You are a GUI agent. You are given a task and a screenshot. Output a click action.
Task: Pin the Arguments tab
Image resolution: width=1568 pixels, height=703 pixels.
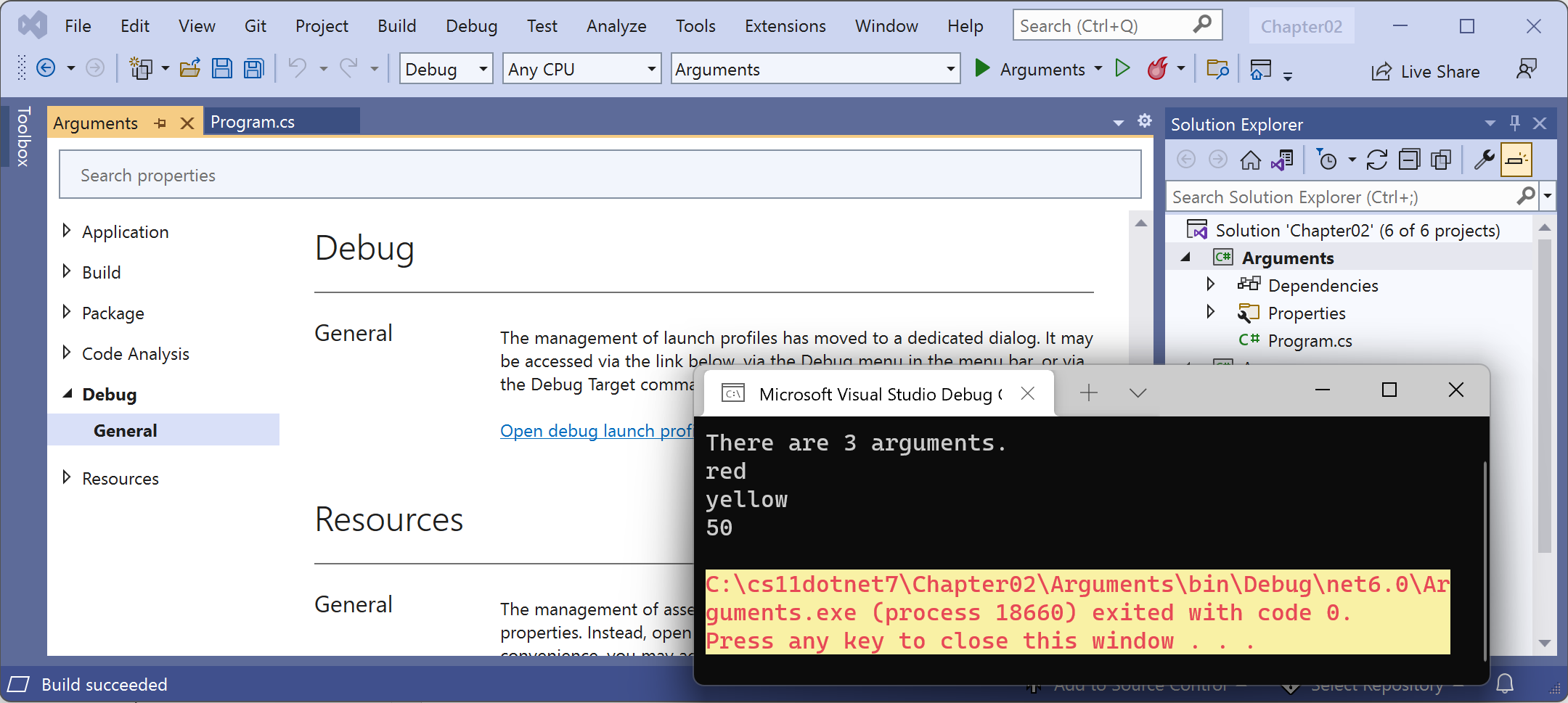pos(160,123)
